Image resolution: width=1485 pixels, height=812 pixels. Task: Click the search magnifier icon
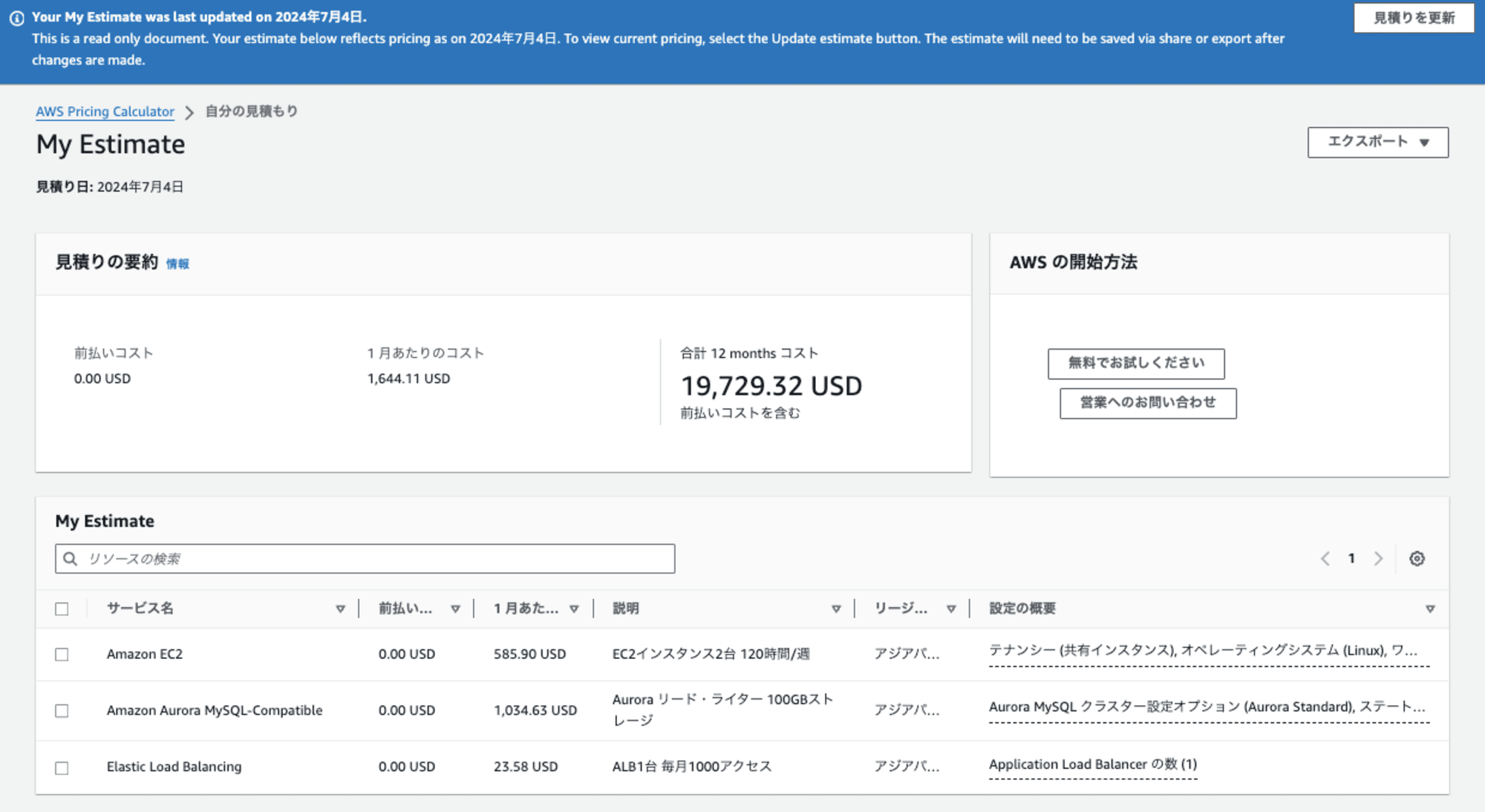(x=71, y=559)
